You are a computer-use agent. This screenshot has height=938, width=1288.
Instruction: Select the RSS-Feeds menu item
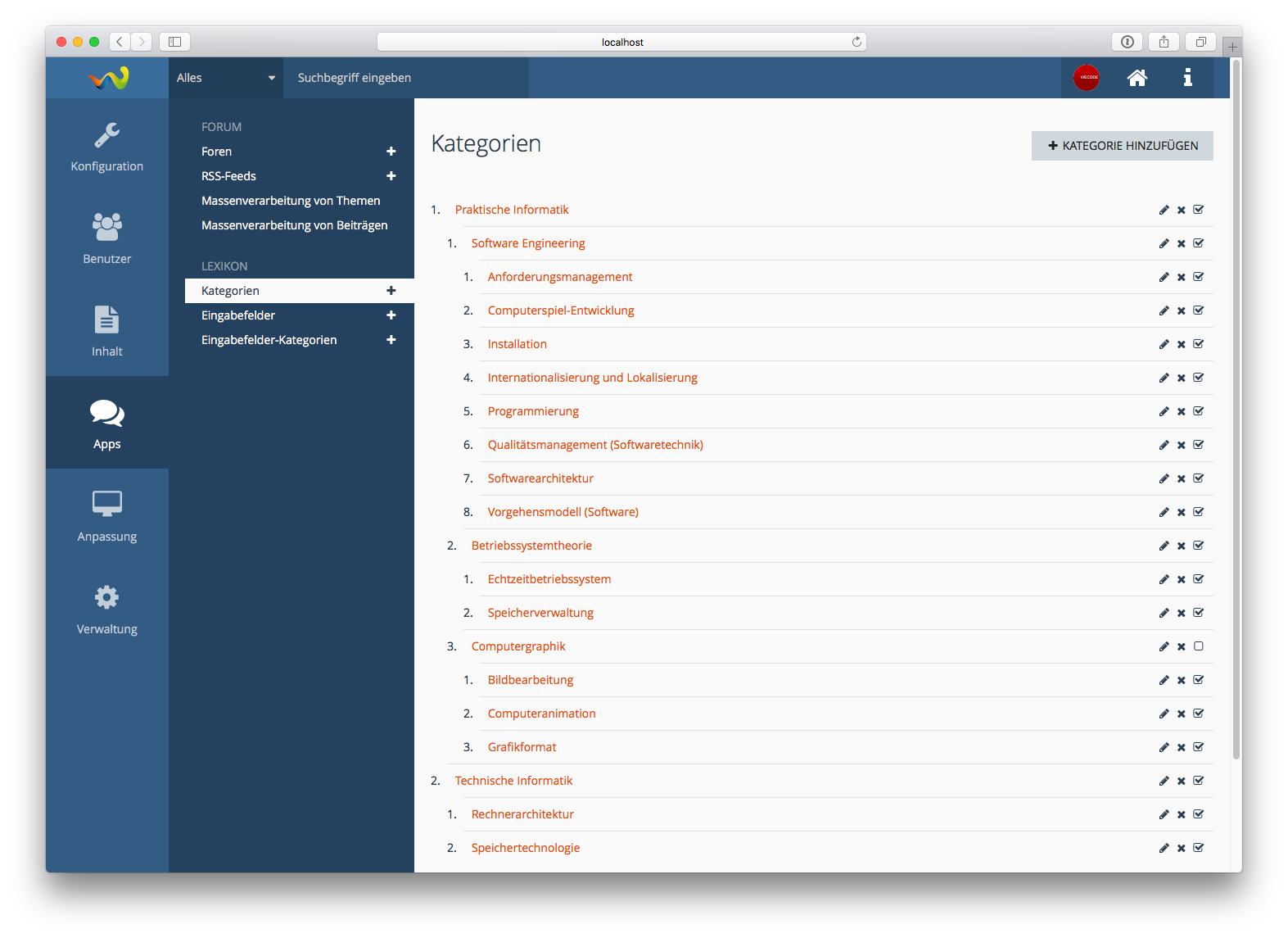(228, 176)
